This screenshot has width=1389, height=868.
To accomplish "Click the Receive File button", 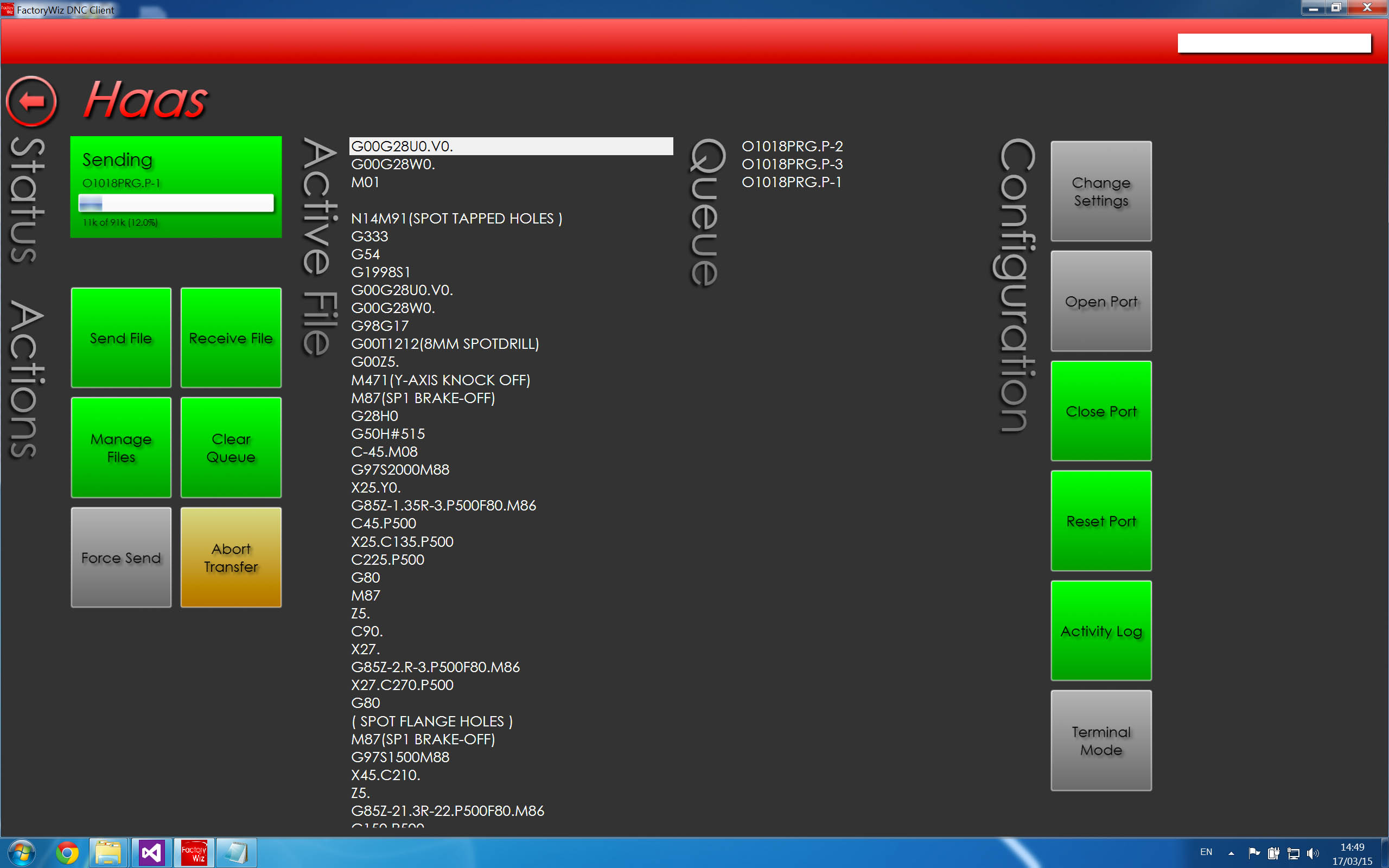I will 231,337.
